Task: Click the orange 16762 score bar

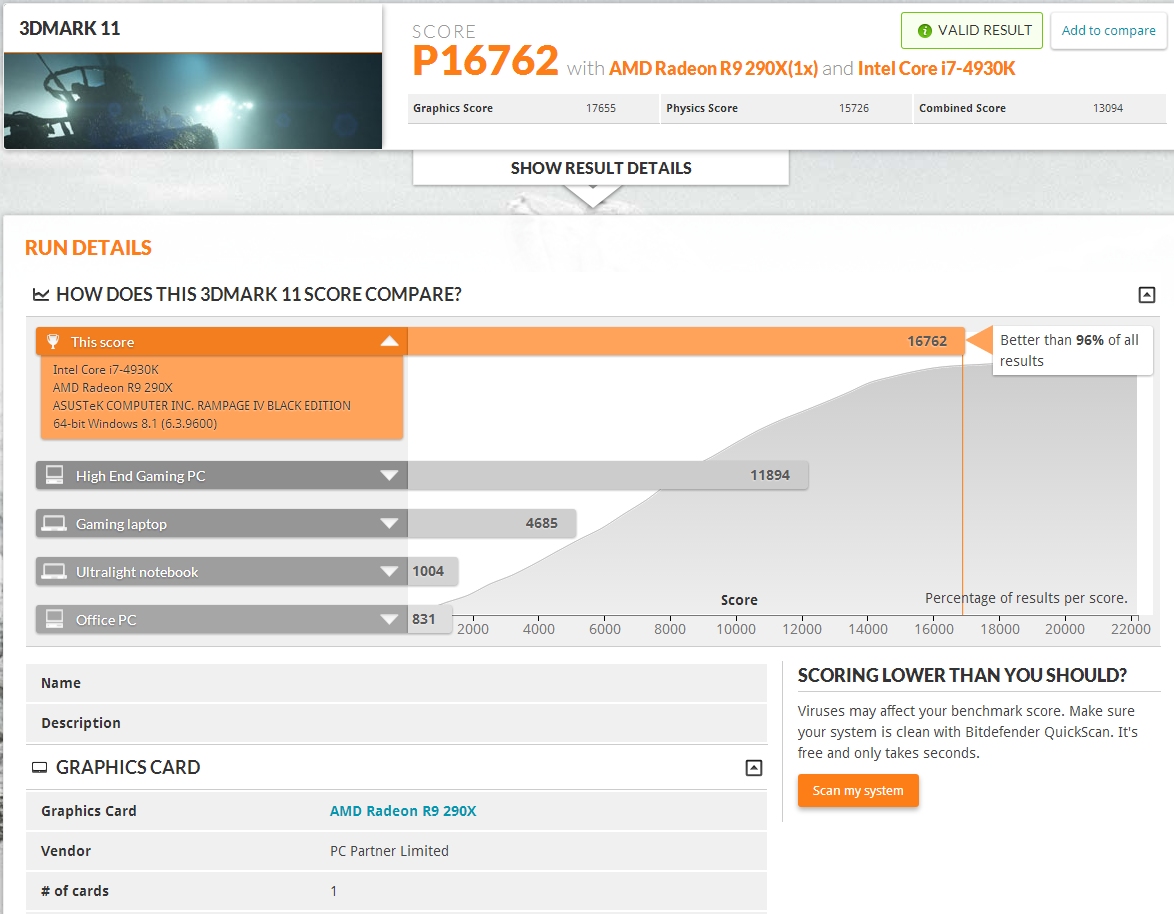Action: (685, 341)
